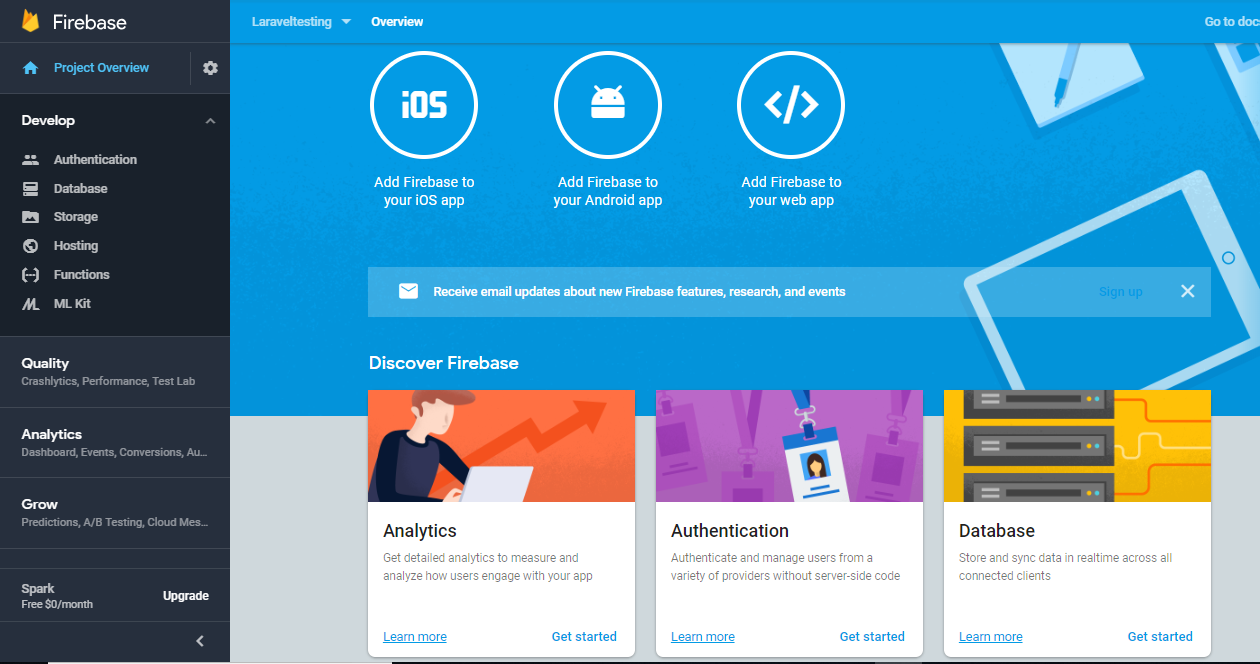Click 'Predictions, A/B Testing' subtitle

[x=115, y=523]
